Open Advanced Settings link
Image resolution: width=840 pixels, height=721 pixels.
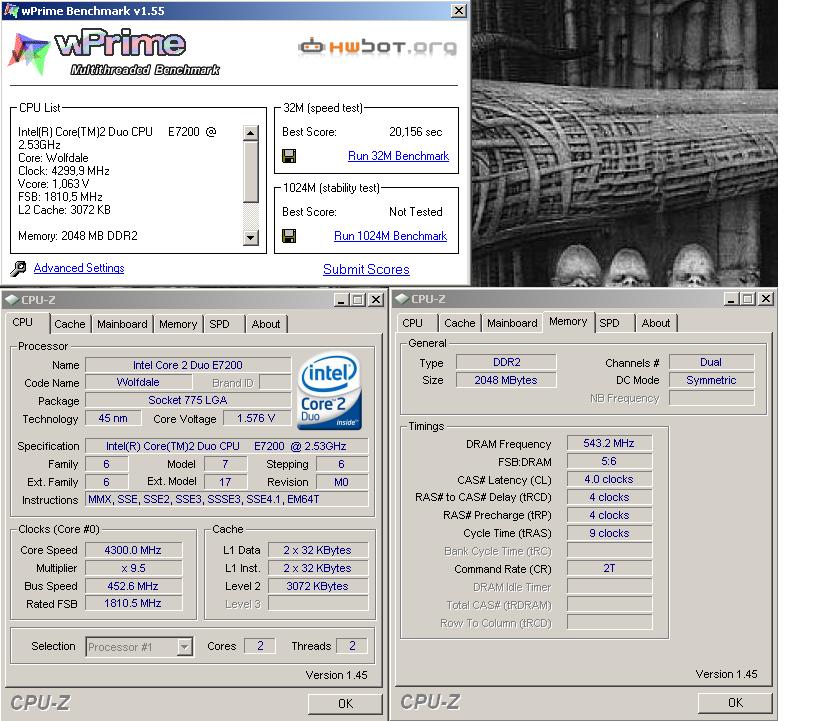pyautogui.click(x=79, y=268)
